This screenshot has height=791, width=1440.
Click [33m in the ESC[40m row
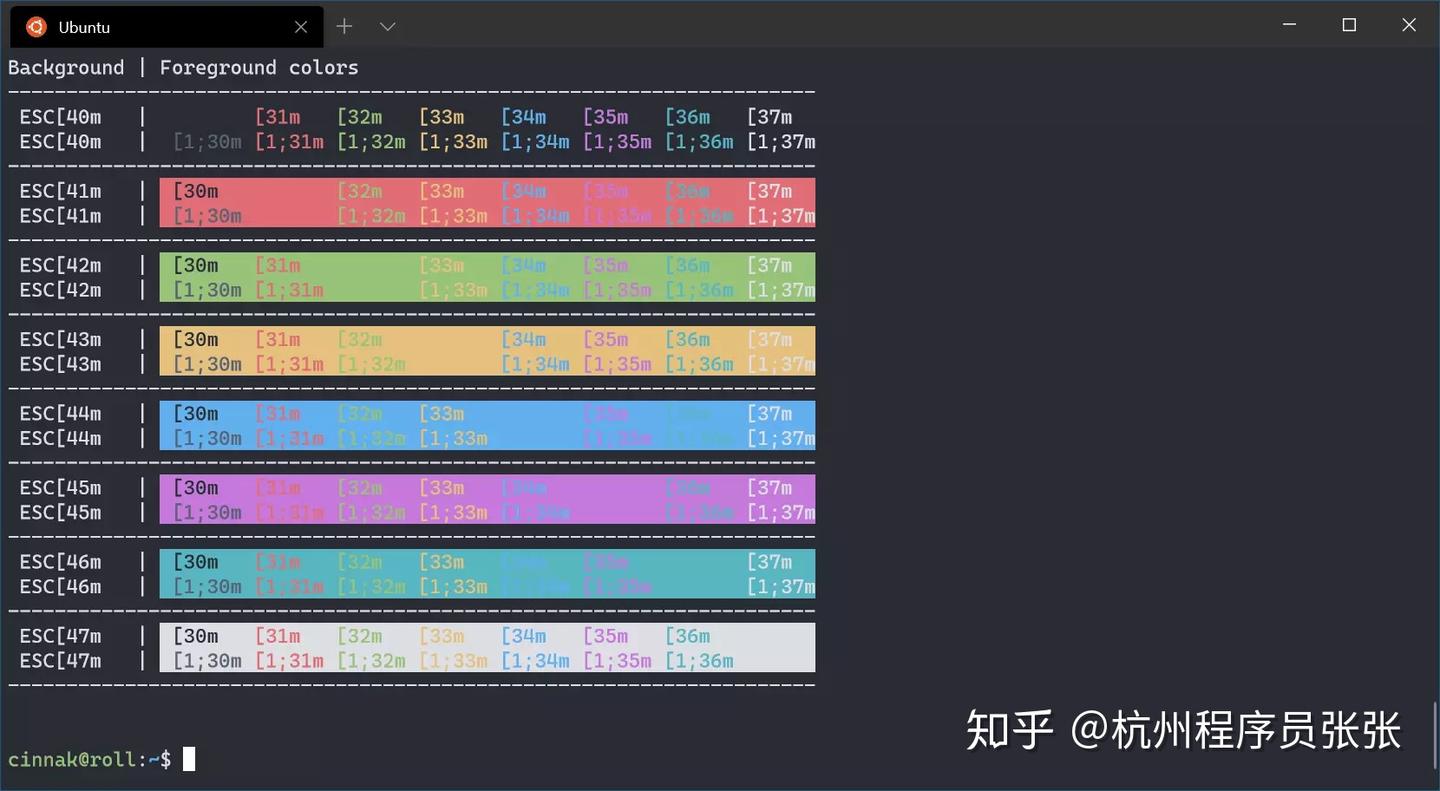click(x=441, y=117)
